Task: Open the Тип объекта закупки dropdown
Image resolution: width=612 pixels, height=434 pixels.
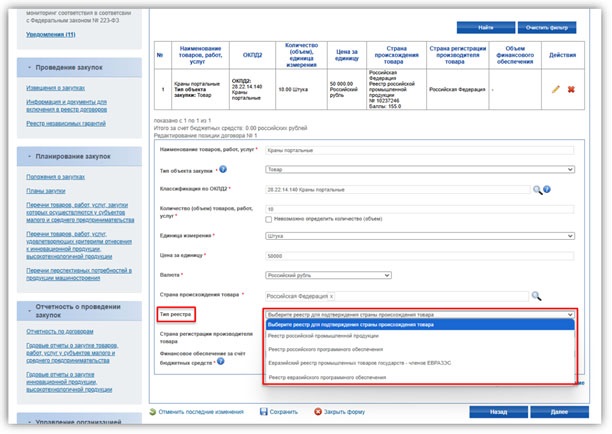Action: [417, 169]
